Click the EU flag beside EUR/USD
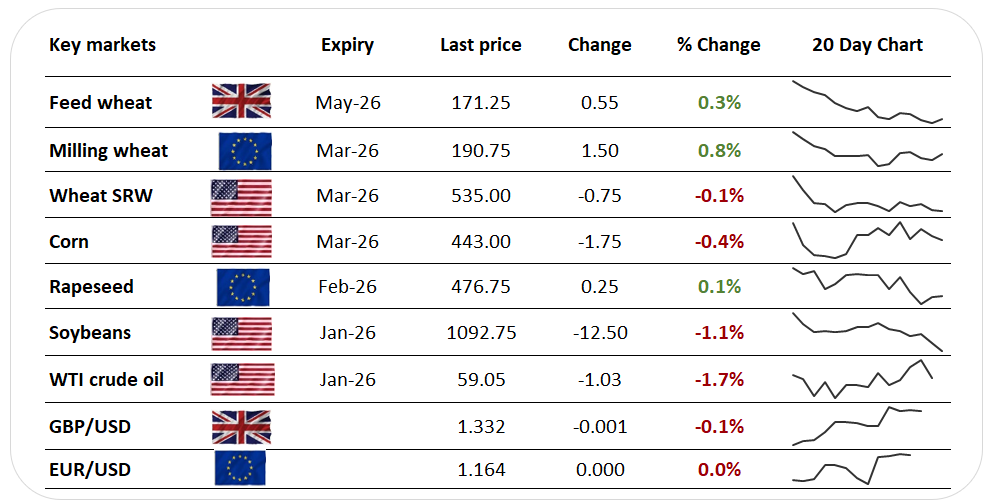 click(240, 468)
